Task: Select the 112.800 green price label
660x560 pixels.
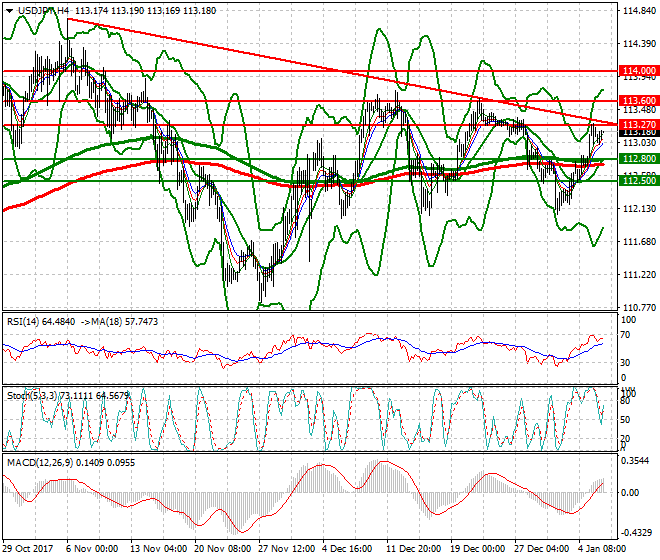Action: pyautogui.click(x=637, y=159)
